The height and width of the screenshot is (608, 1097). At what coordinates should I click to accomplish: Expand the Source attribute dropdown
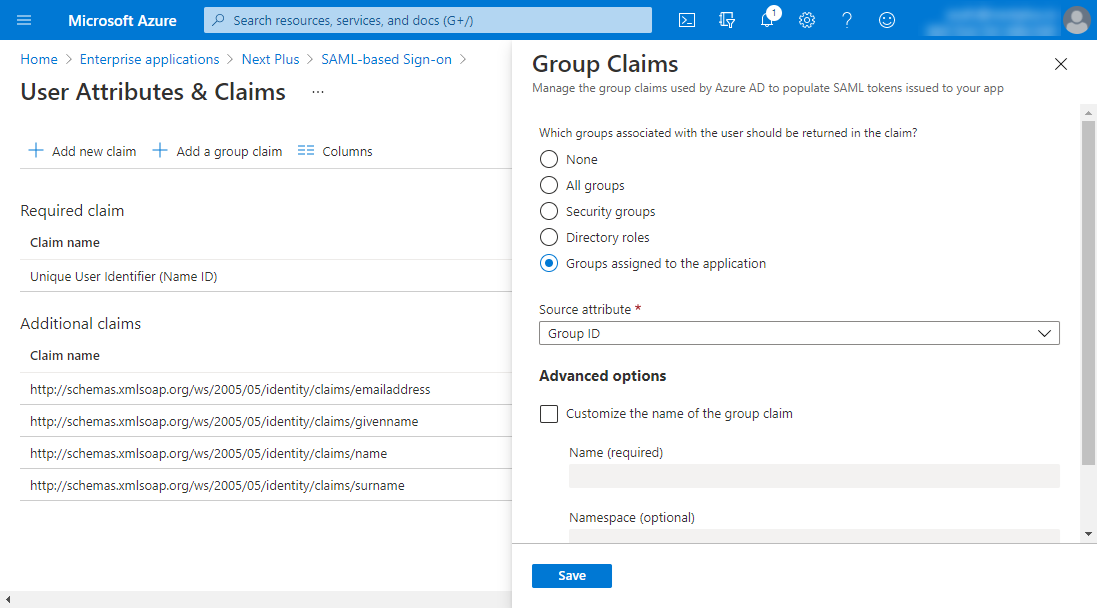point(798,333)
